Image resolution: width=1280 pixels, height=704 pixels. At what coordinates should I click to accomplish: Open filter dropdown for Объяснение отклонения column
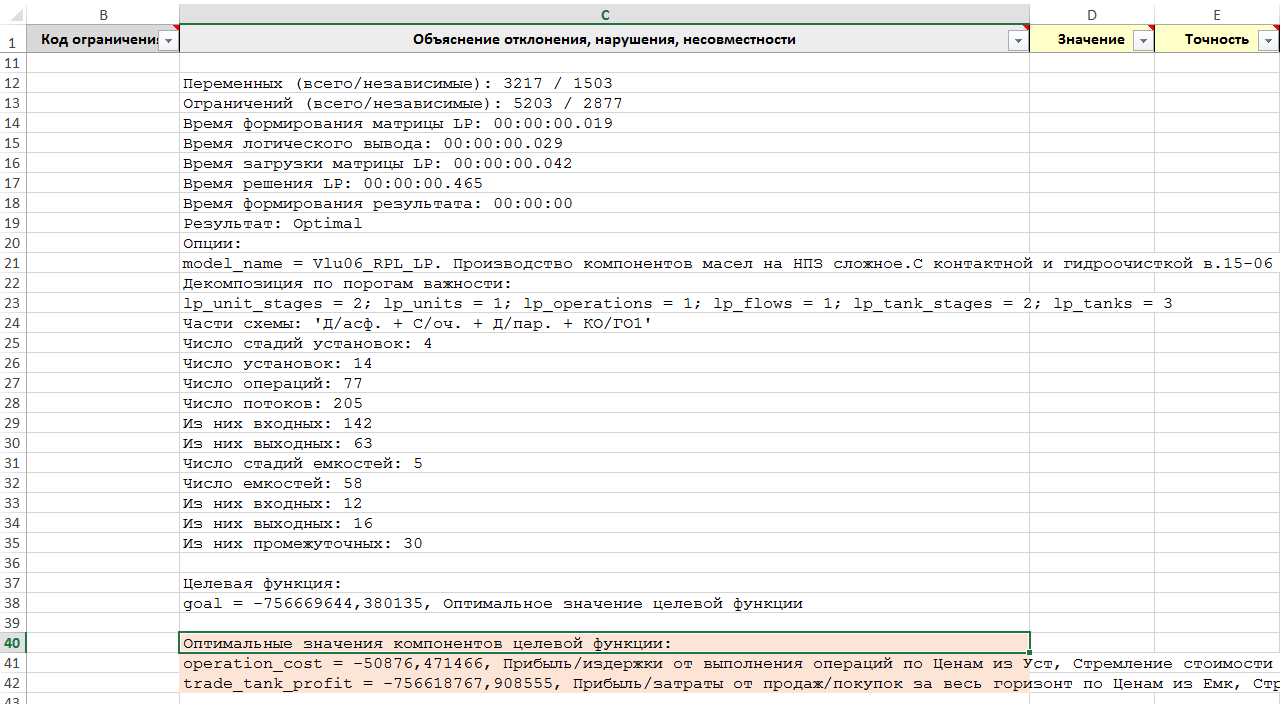[1018, 40]
